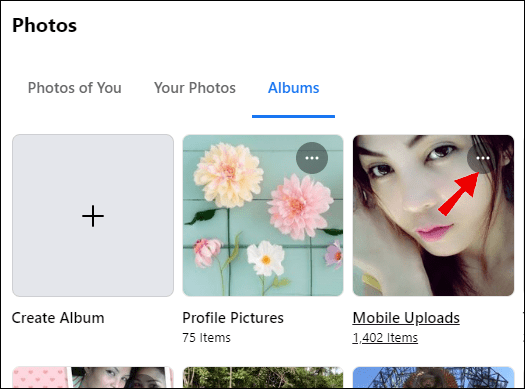
Task: Open the pink hearts album thumbnail
Action: (93, 377)
